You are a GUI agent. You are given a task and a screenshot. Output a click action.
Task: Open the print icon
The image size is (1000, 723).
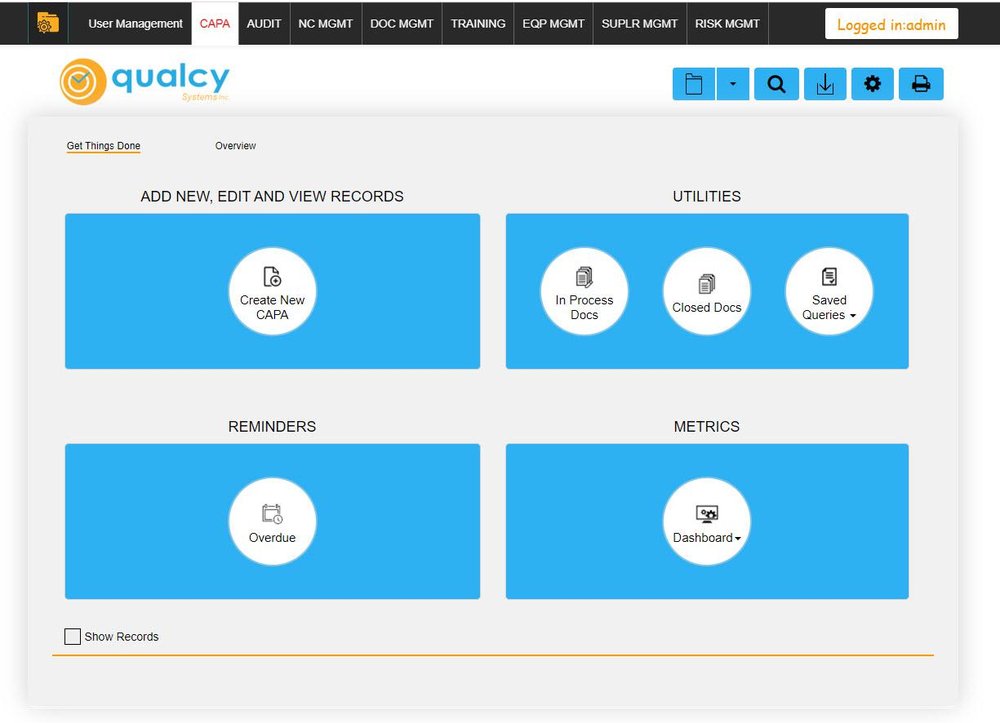click(920, 84)
